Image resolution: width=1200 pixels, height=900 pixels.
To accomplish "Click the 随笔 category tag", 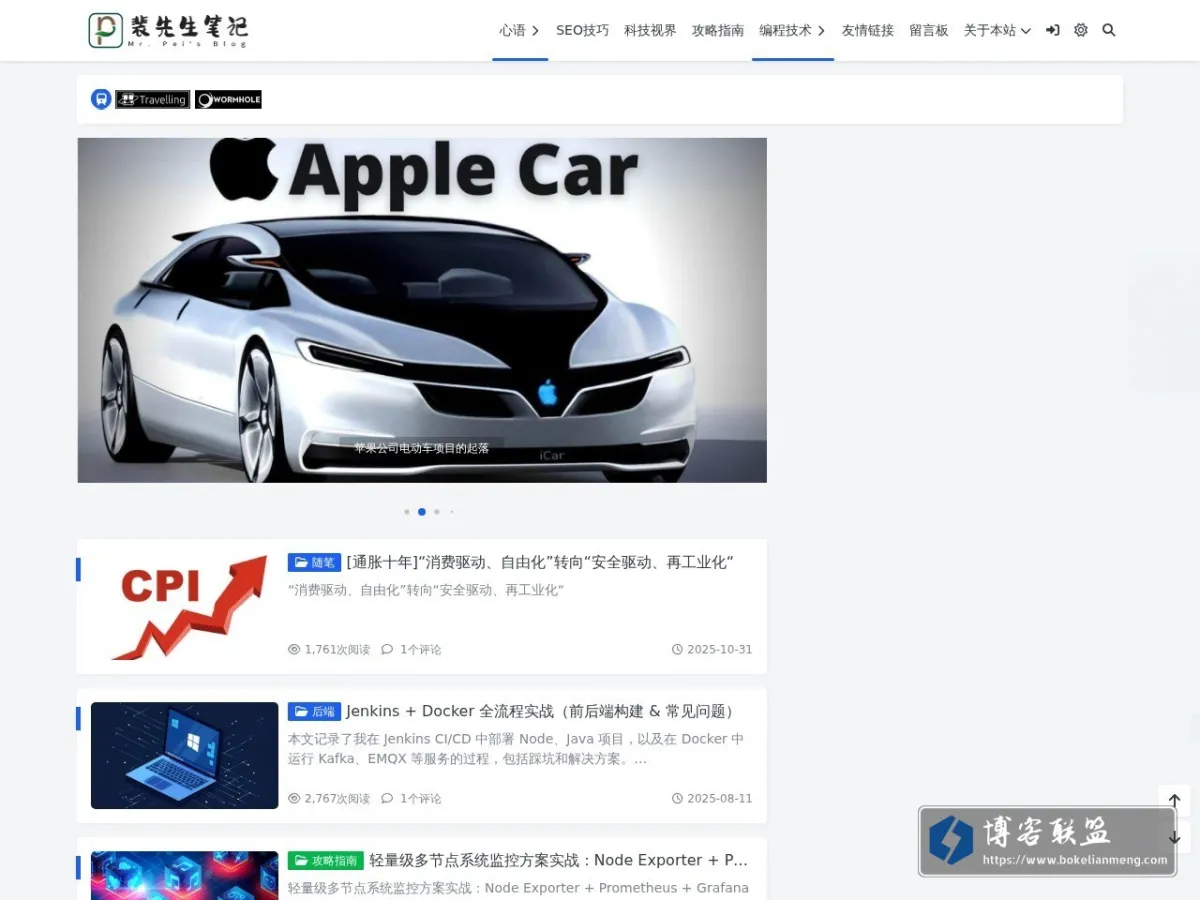I will (314, 563).
